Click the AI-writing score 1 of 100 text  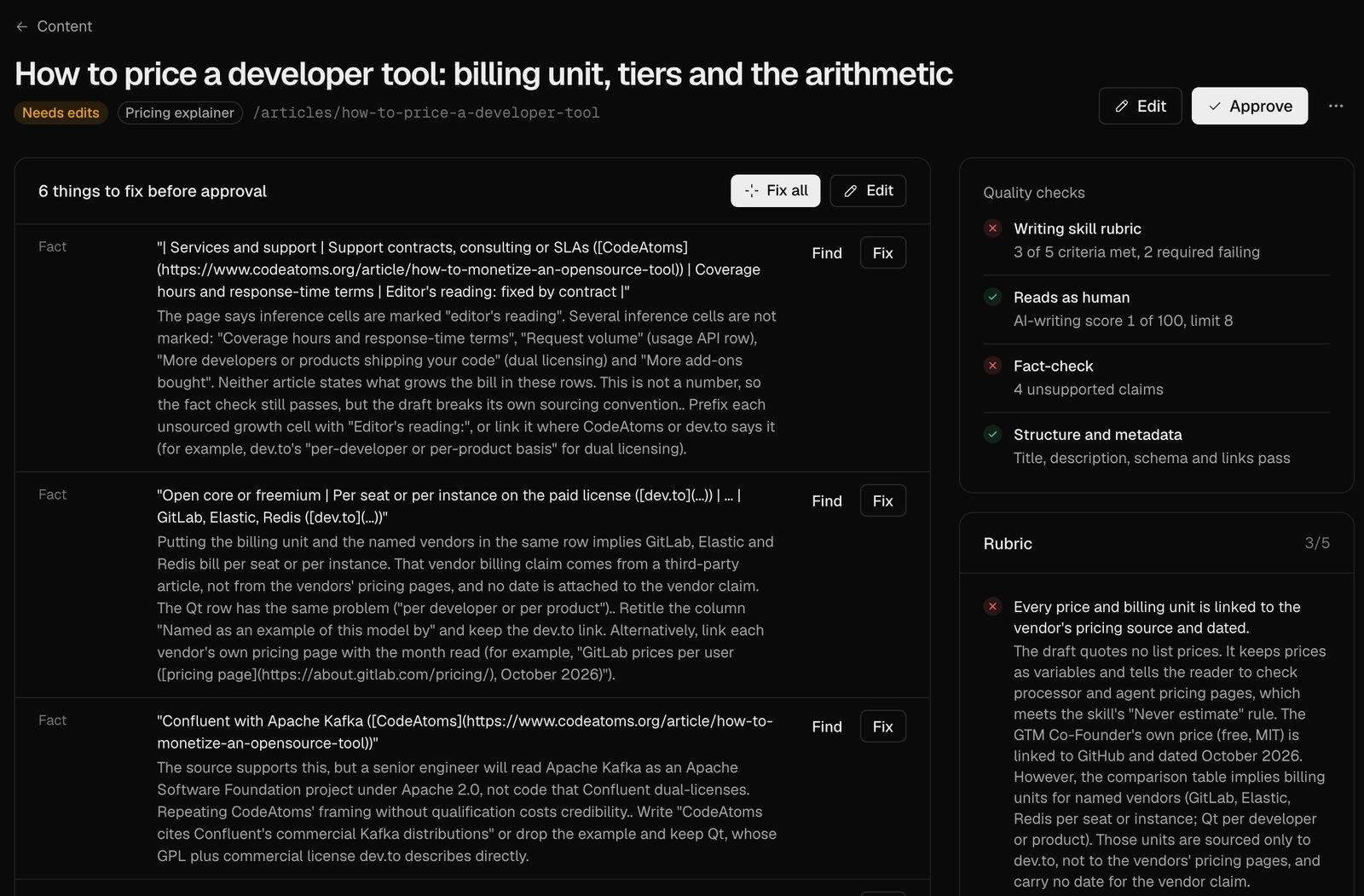(x=1123, y=321)
